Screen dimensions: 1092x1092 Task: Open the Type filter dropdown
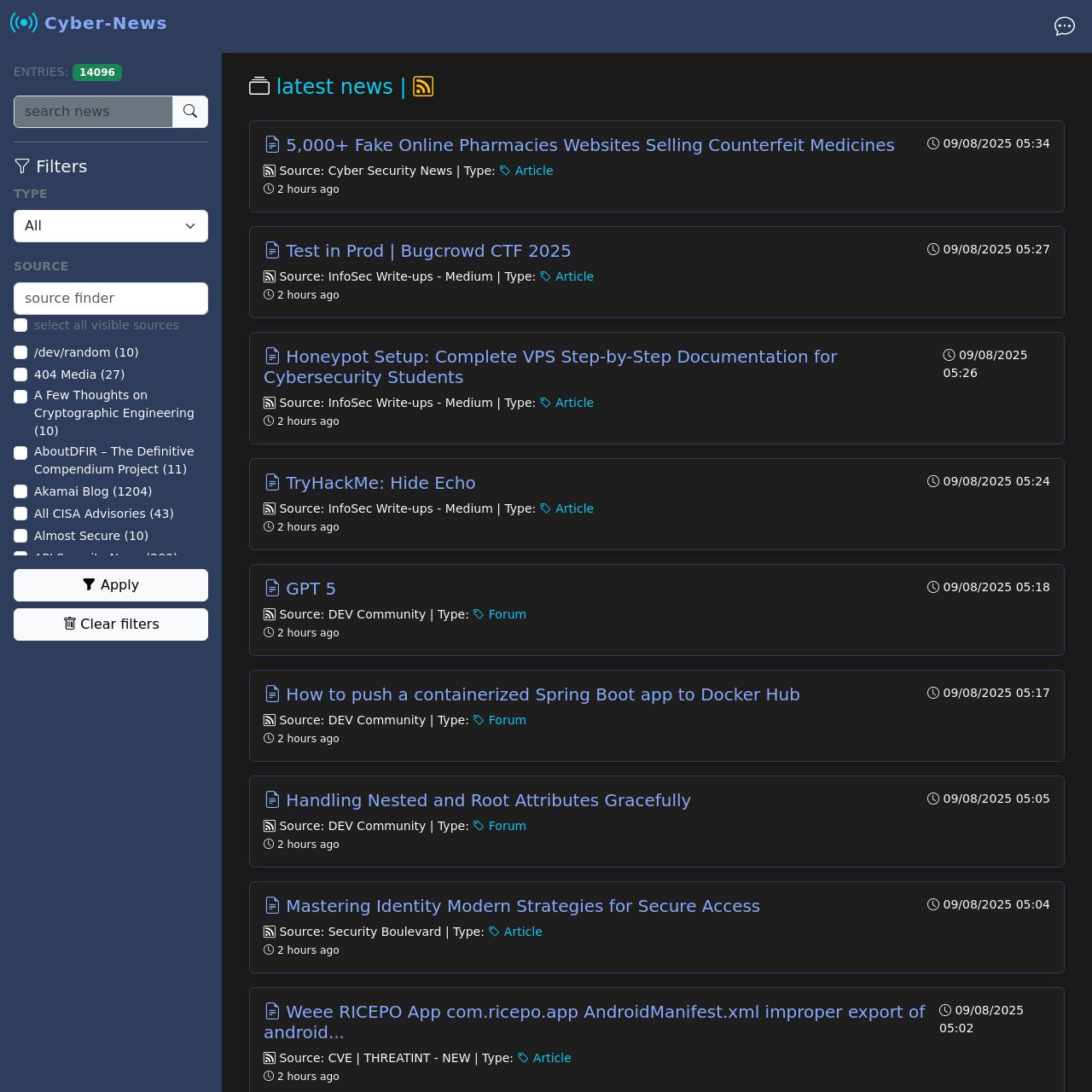(111, 226)
